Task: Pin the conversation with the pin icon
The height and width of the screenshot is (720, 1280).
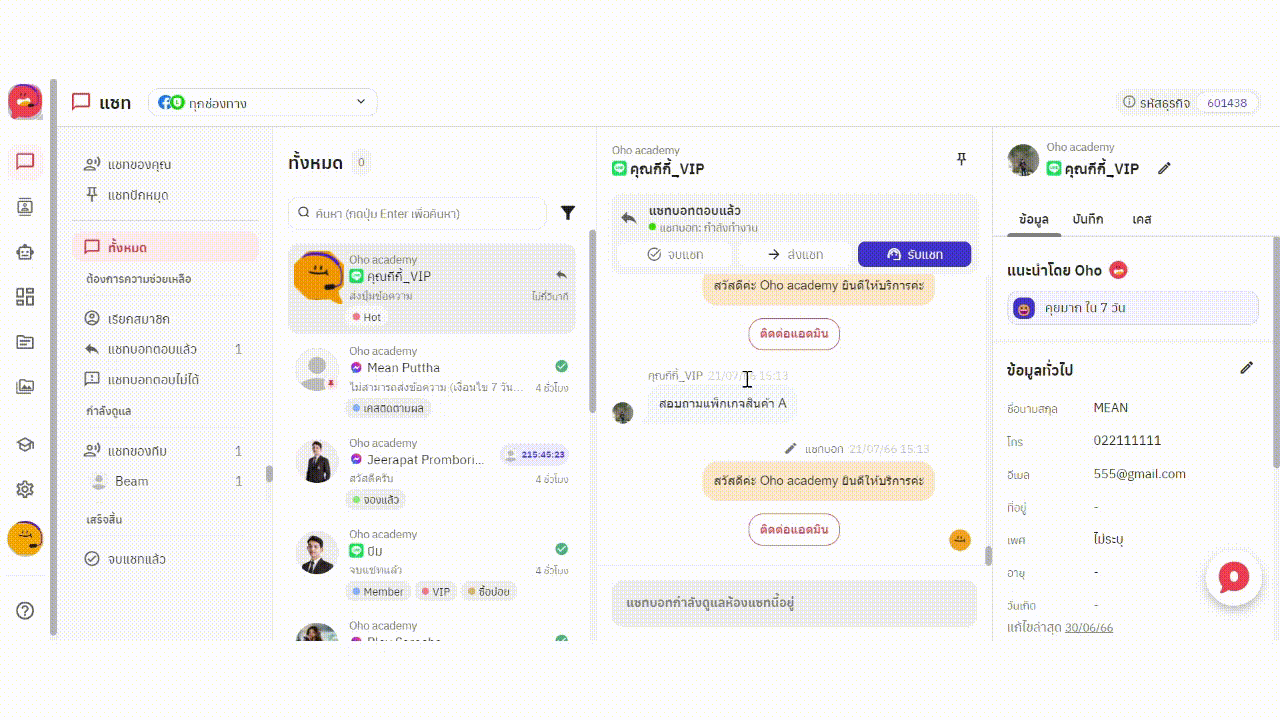Action: click(x=962, y=159)
